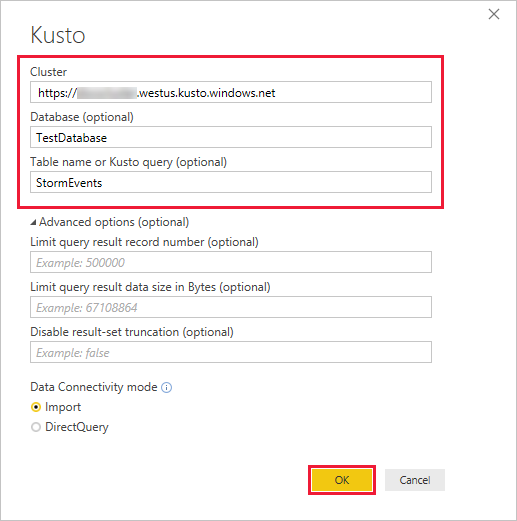The image size is (517, 521).
Task: Click the Data Connectivity mode label
Action: (94, 387)
